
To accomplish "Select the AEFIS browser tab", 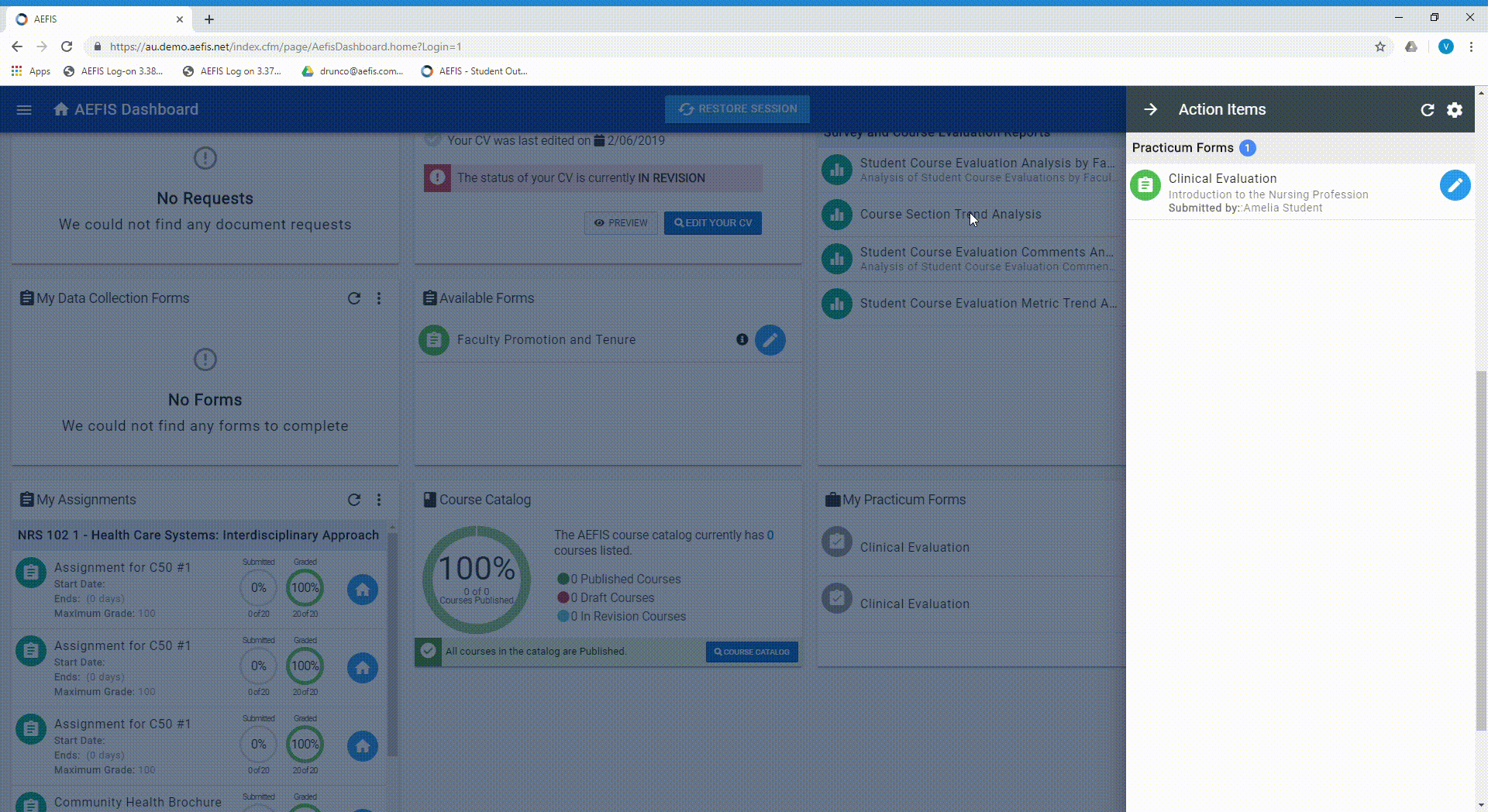I will tap(101, 19).
